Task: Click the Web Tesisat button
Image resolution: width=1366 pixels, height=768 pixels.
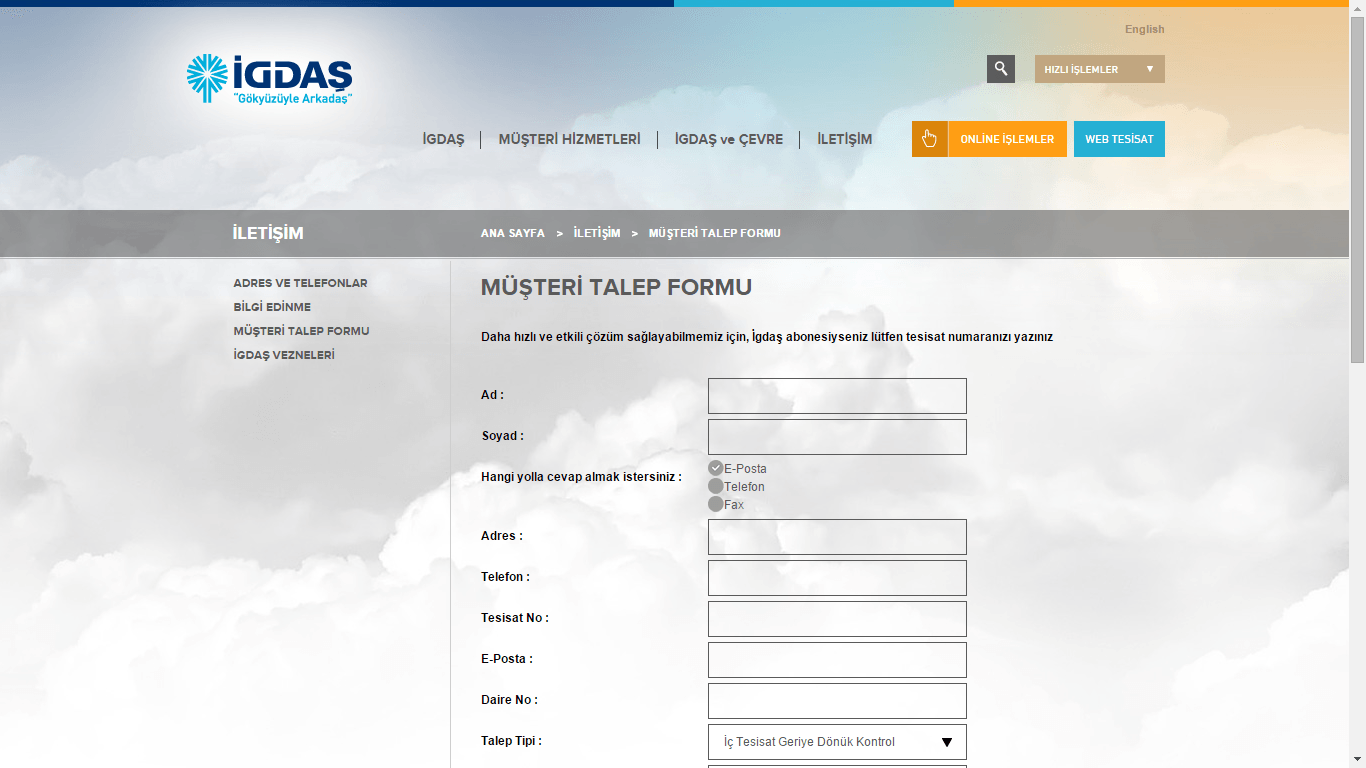Action: (x=1119, y=139)
